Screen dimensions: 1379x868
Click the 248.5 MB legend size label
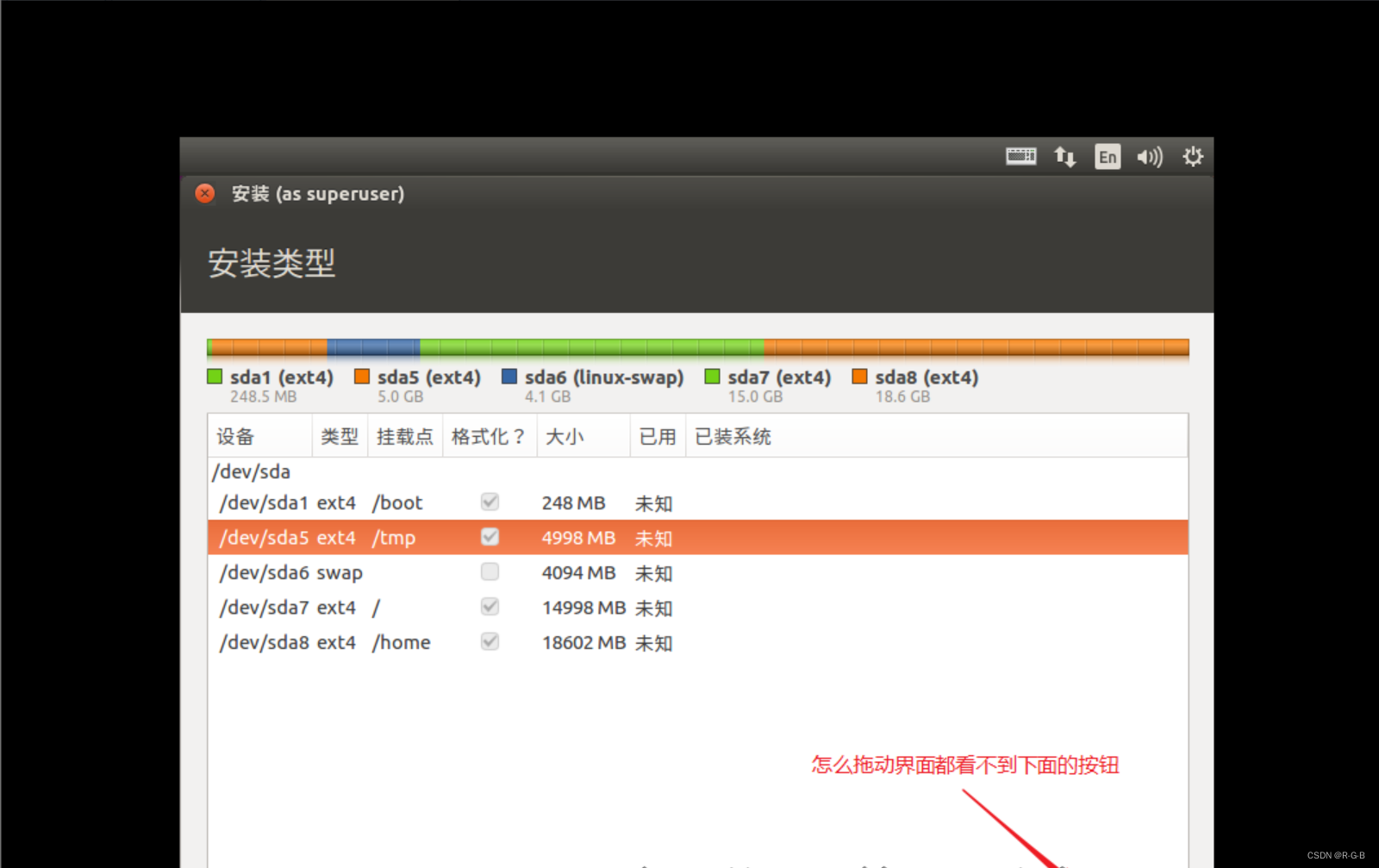pos(263,397)
